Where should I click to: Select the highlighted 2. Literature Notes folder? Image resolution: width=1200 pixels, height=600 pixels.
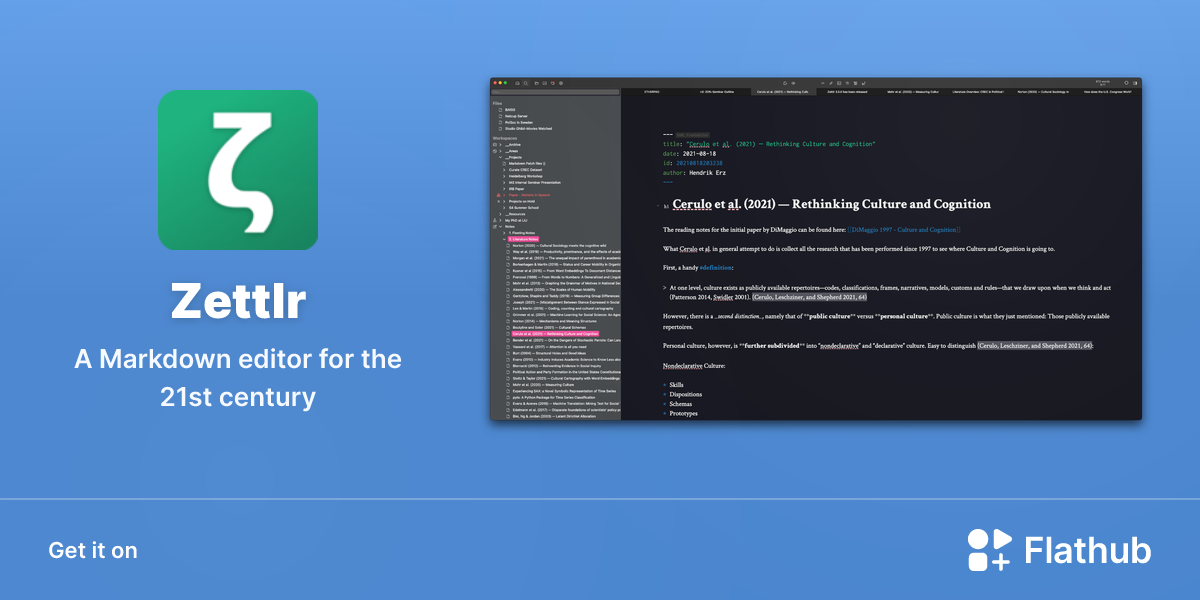pos(523,239)
